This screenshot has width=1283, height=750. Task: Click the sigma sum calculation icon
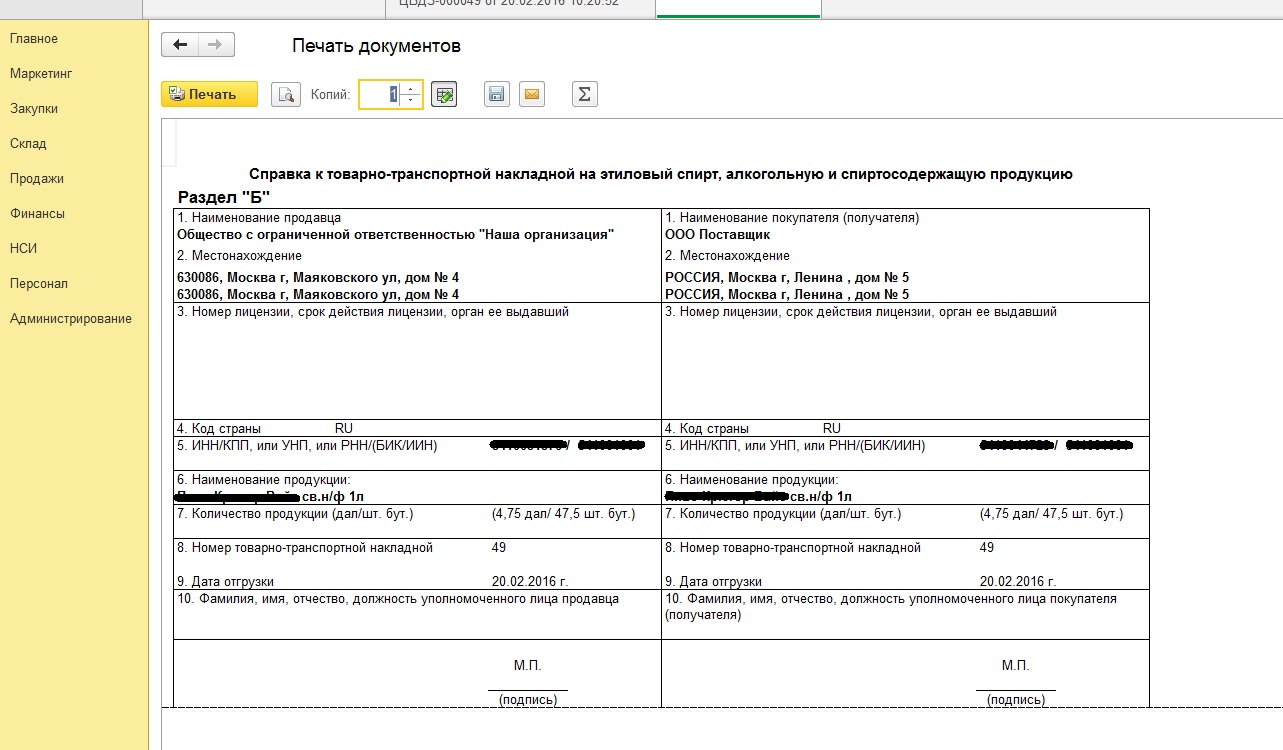tap(584, 94)
